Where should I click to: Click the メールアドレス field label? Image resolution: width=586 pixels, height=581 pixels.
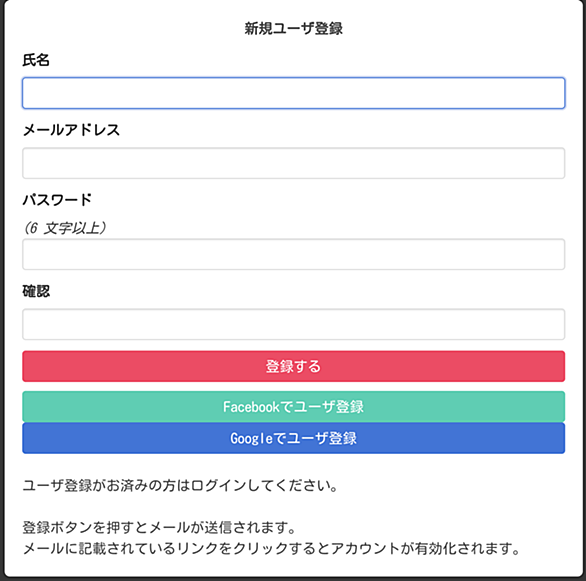pyautogui.click(x=71, y=130)
